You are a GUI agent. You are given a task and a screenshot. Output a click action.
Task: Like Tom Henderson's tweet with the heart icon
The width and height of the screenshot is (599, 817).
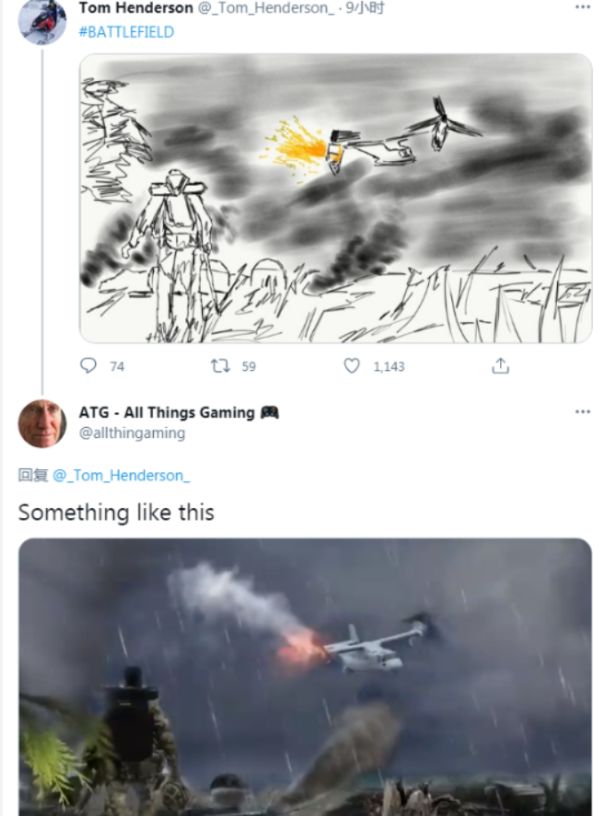(x=352, y=366)
